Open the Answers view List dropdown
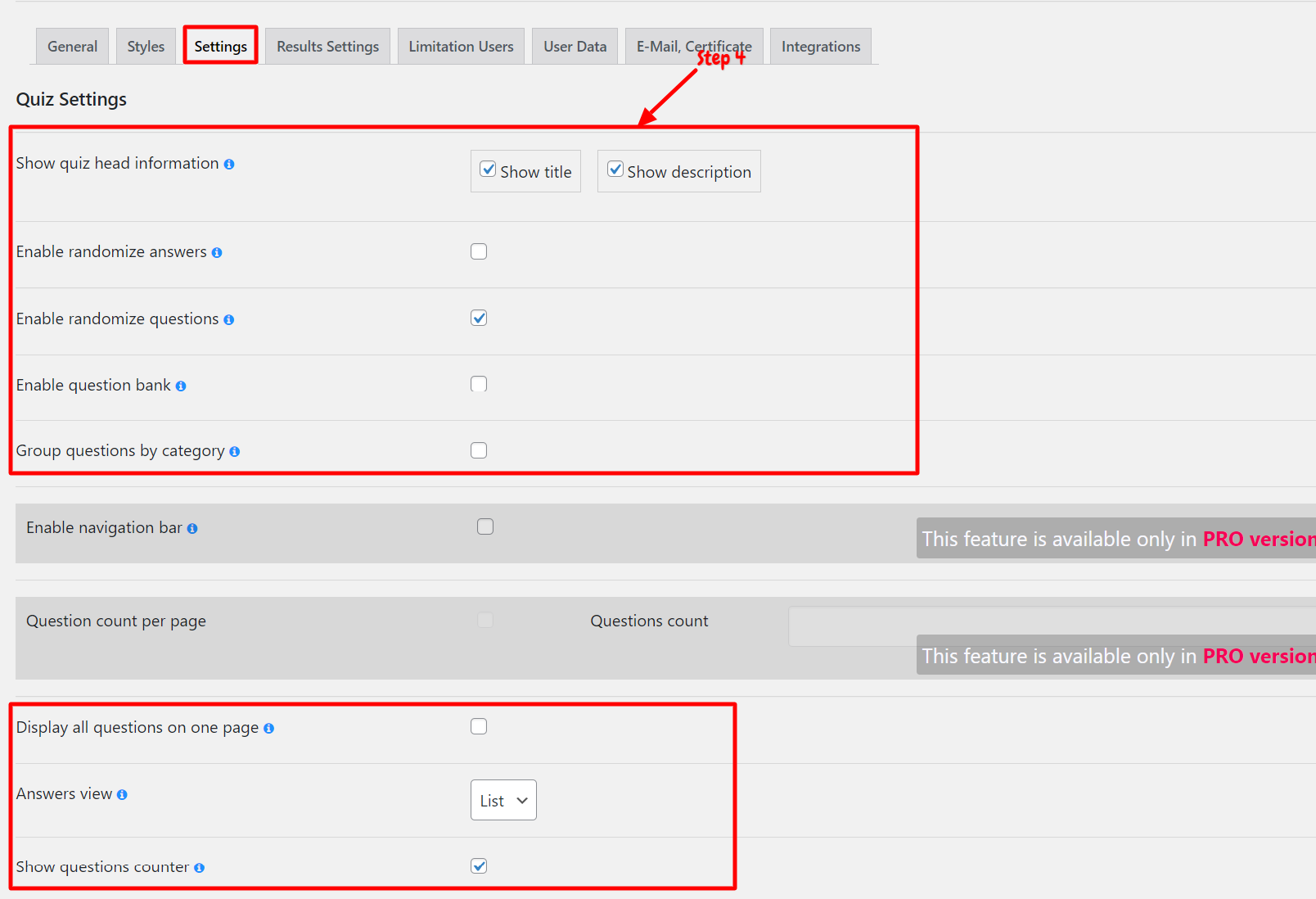 click(x=503, y=800)
